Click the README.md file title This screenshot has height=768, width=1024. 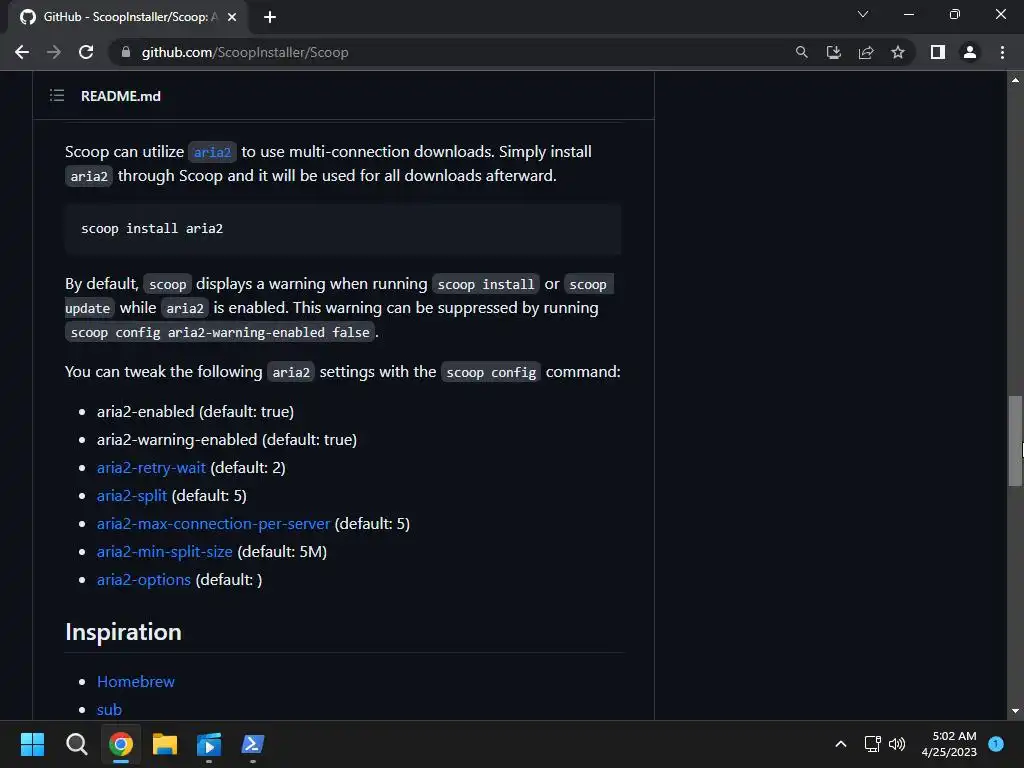pyautogui.click(x=121, y=96)
